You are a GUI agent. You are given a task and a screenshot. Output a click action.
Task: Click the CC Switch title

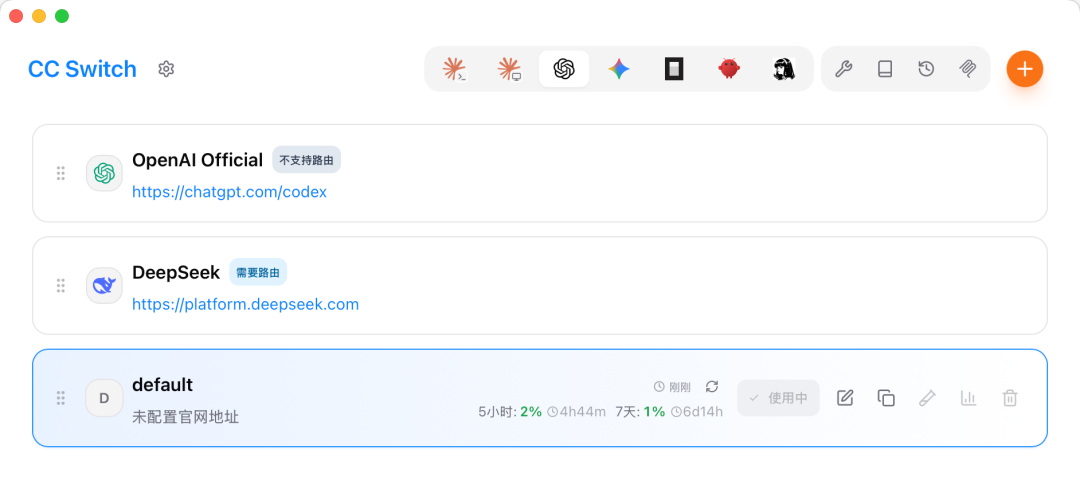[x=82, y=69]
